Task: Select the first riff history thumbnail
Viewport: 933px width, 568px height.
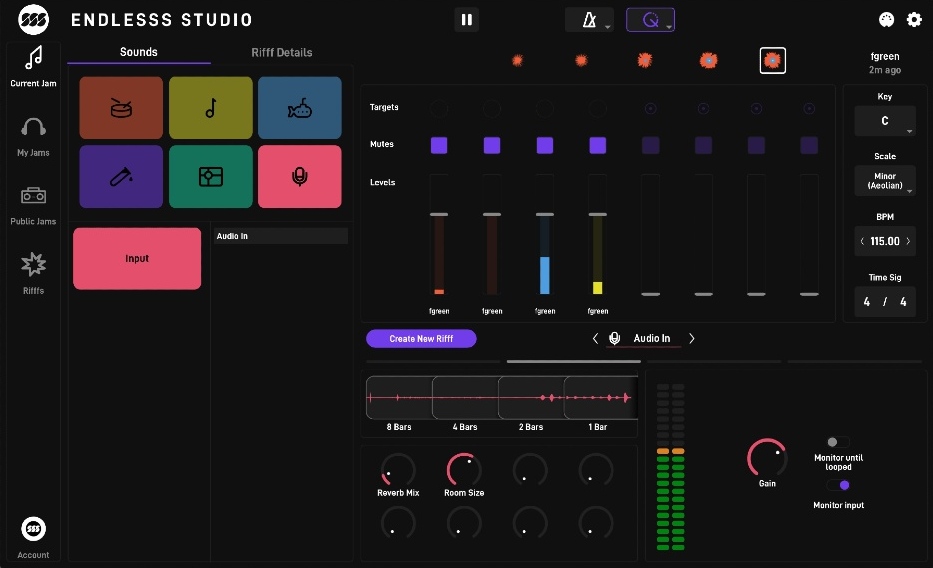Action: click(x=518, y=60)
